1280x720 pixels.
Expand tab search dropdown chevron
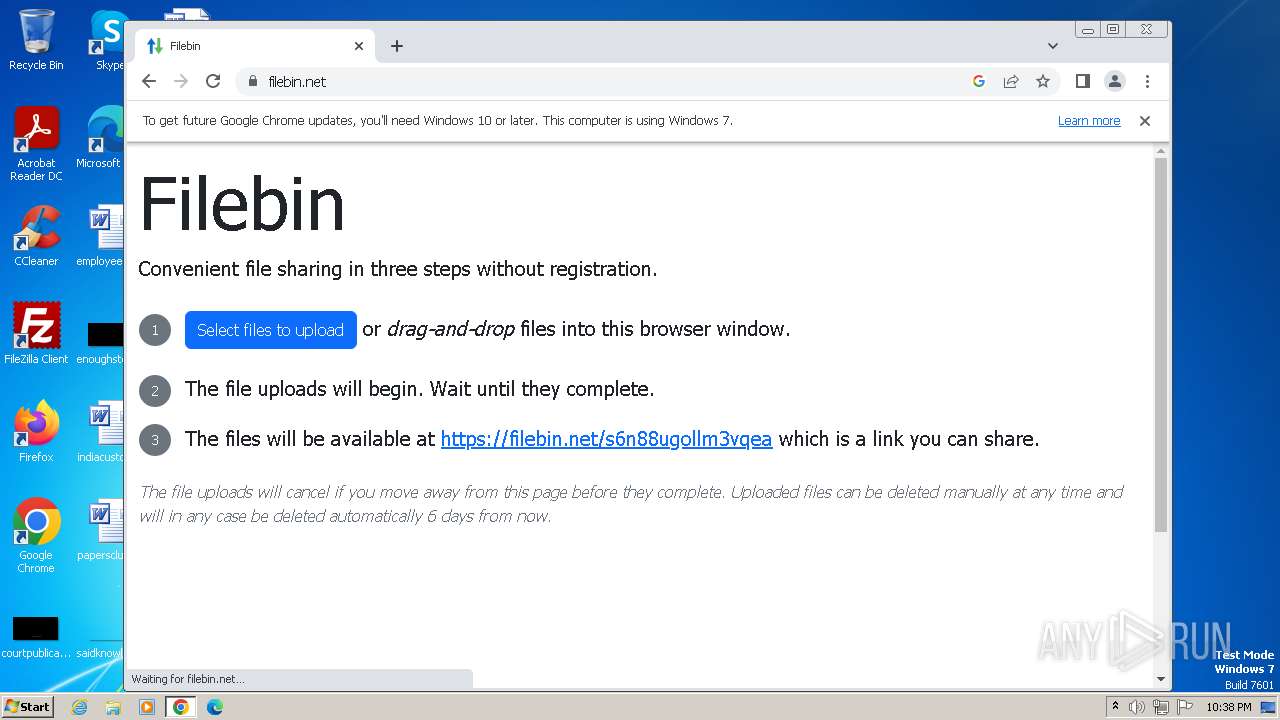click(x=1053, y=46)
